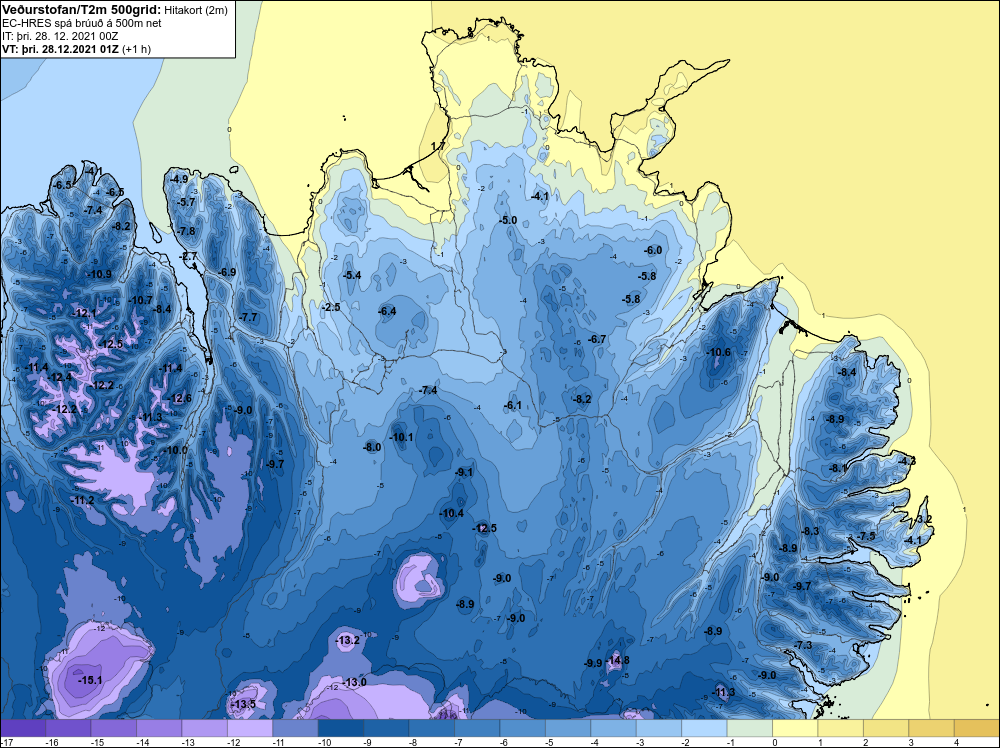
Task: Pick the -13 legend color swatch
Action: 204,728
